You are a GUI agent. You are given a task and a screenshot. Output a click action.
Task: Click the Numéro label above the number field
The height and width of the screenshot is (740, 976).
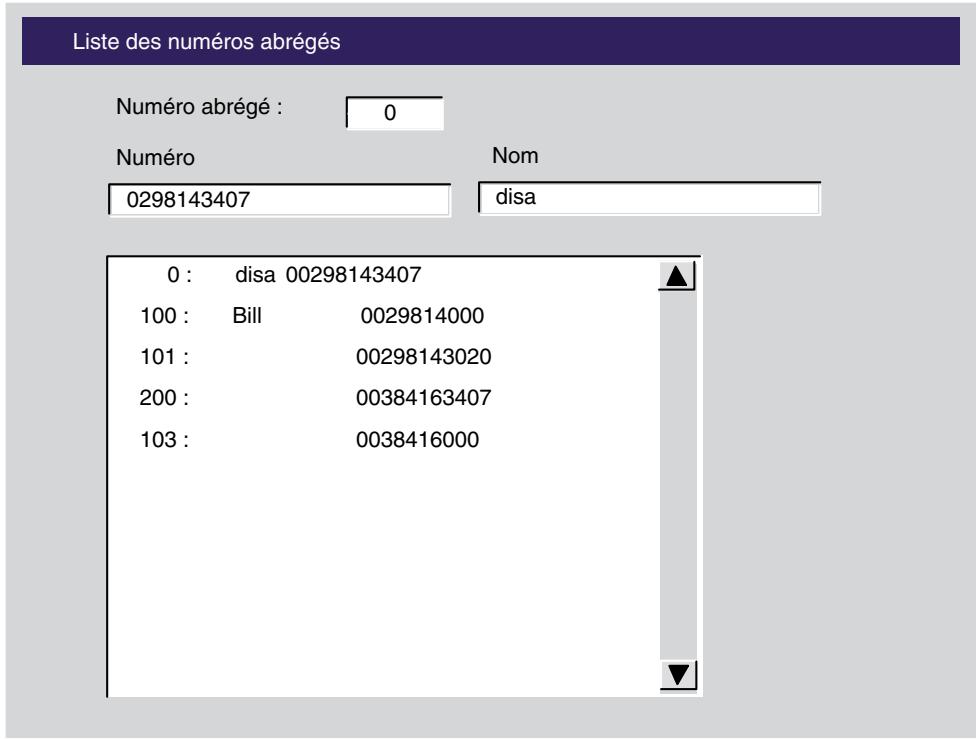tap(156, 157)
